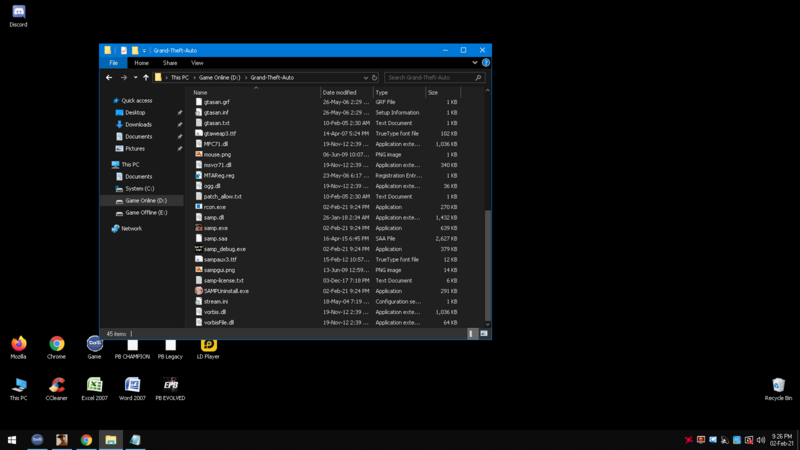Screen dimensions: 800x450
Task: Select the PB CHAMPION desktop icon
Action: (132, 348)
